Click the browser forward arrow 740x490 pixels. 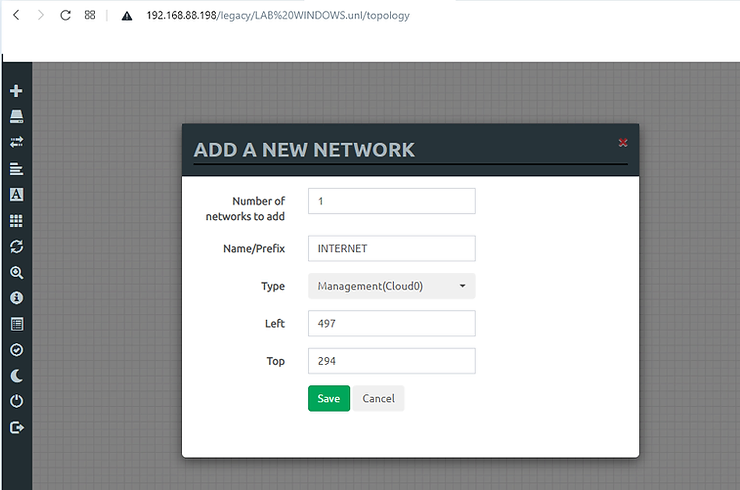point(41,15)
